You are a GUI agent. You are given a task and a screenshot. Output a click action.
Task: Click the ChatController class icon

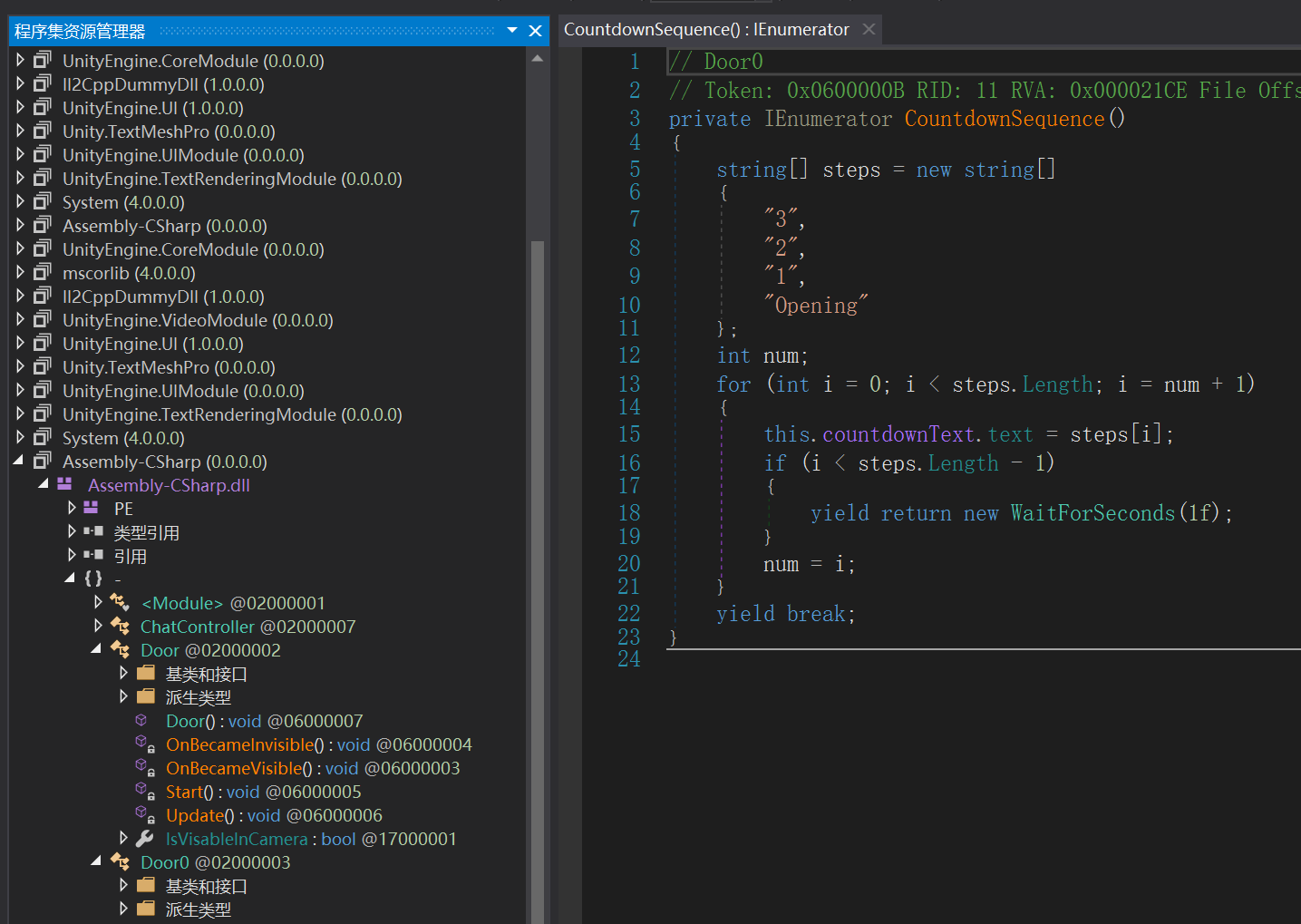point(120,627)
